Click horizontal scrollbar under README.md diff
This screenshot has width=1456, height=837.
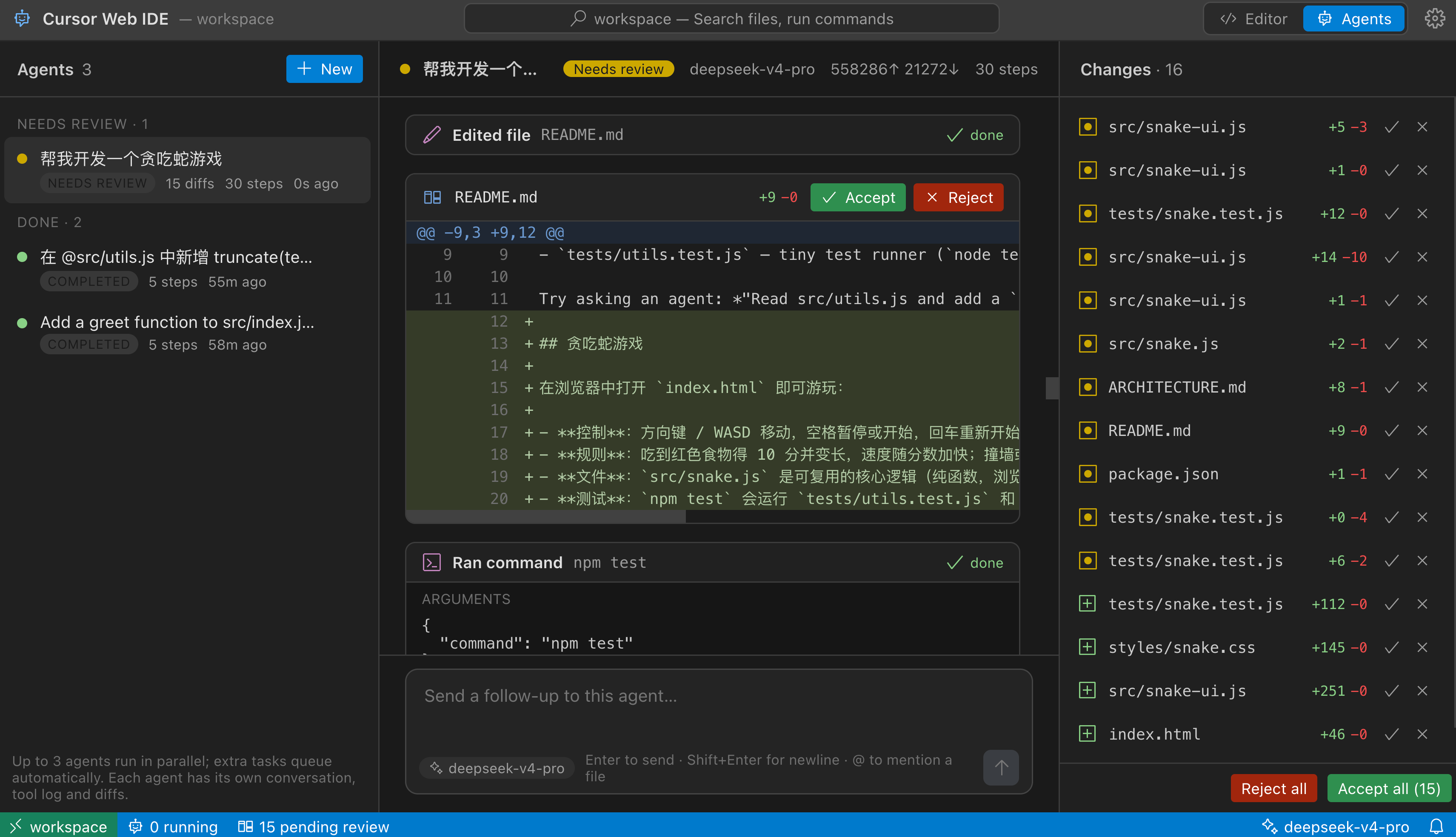(546, 517)
